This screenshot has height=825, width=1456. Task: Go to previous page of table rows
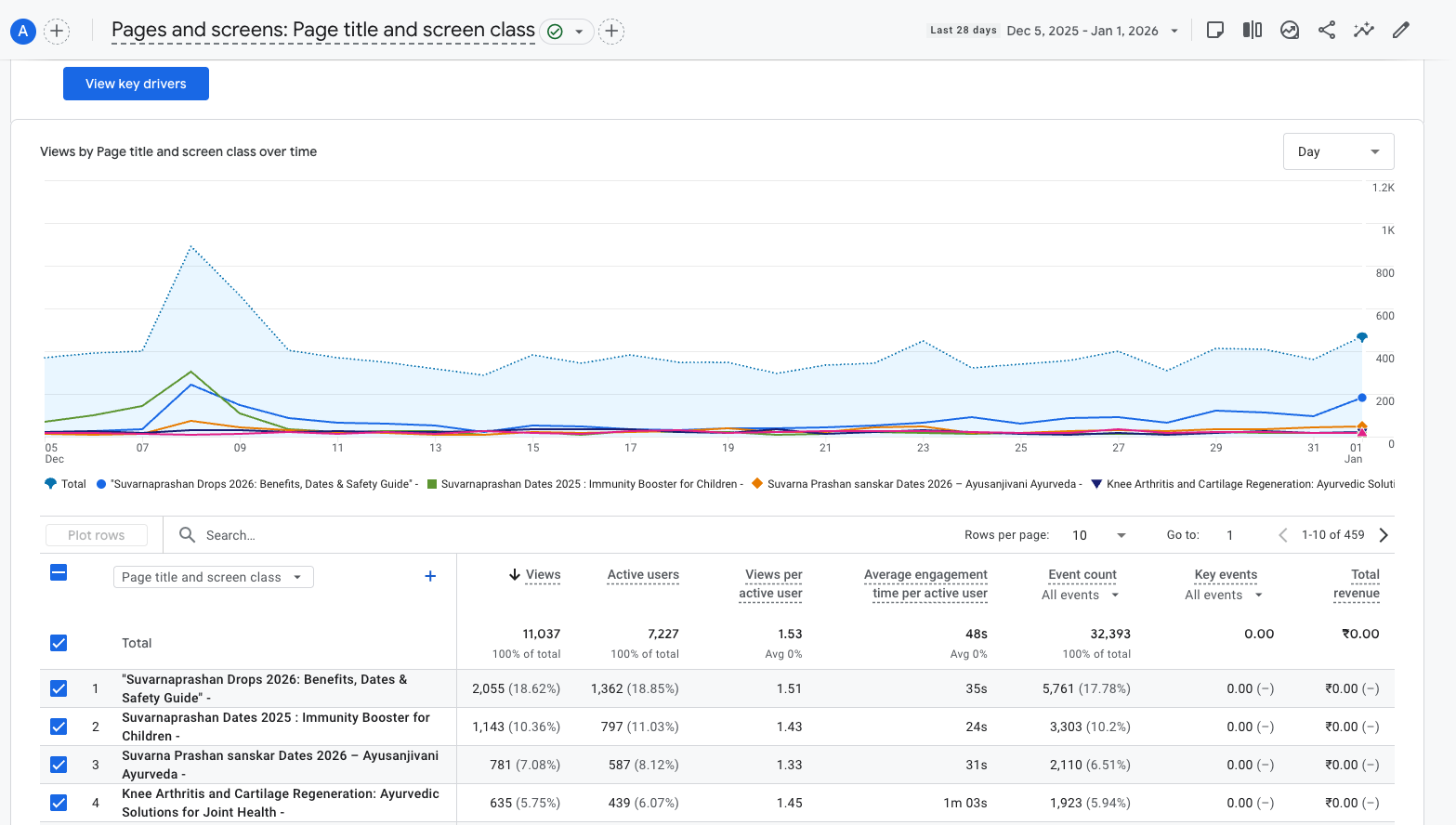(x=1283, y=535)
